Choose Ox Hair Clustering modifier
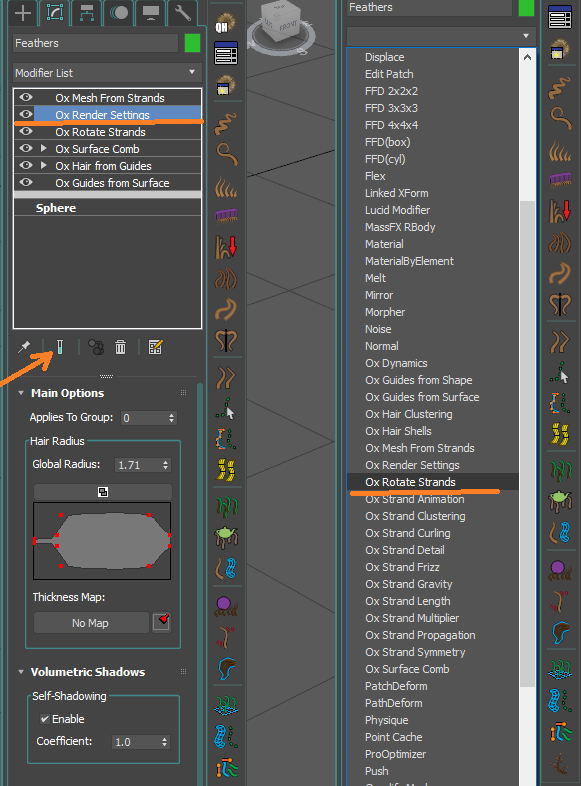581x786 pixels. coord(409,414)
